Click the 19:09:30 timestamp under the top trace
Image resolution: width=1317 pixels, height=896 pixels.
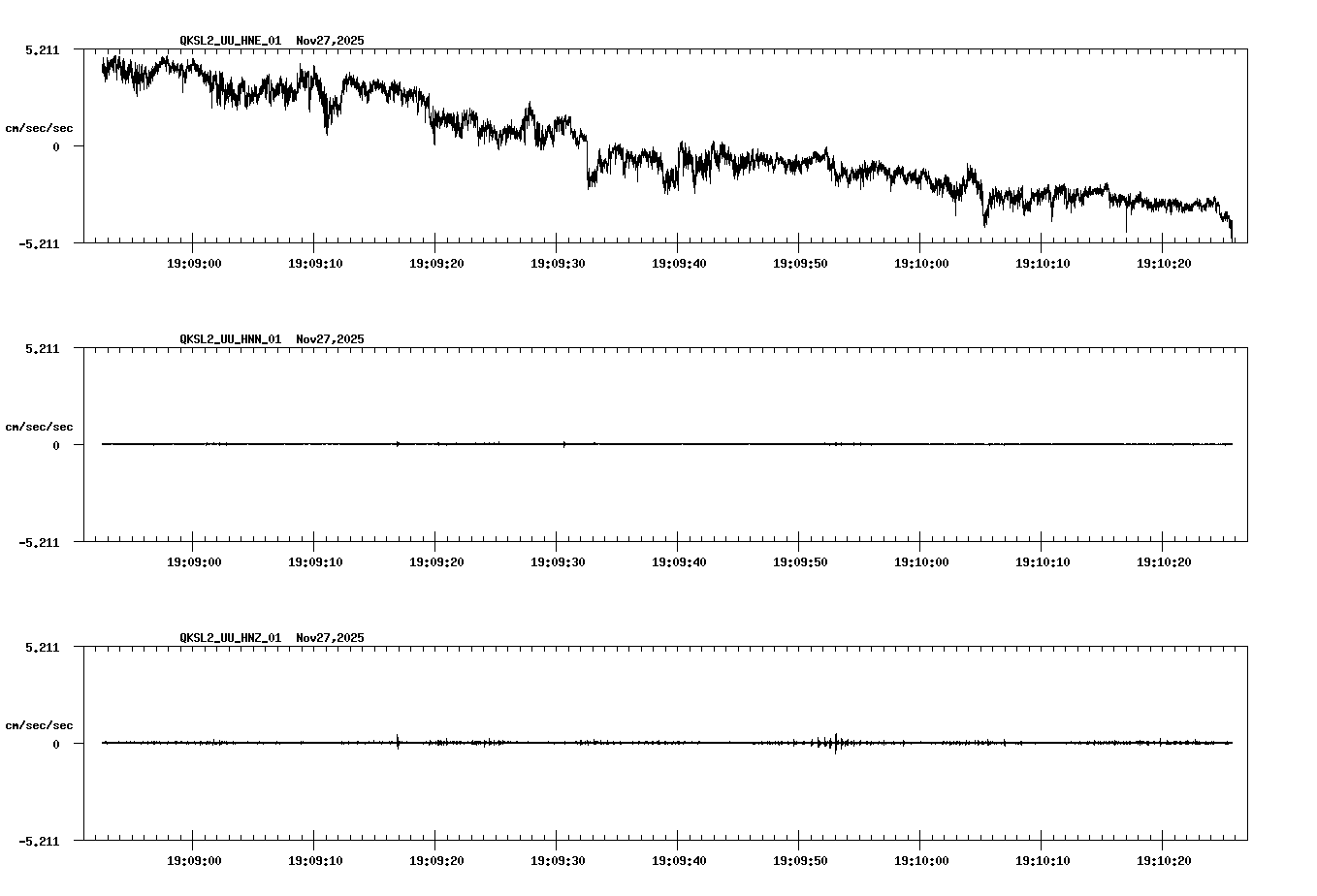[559, 262]
